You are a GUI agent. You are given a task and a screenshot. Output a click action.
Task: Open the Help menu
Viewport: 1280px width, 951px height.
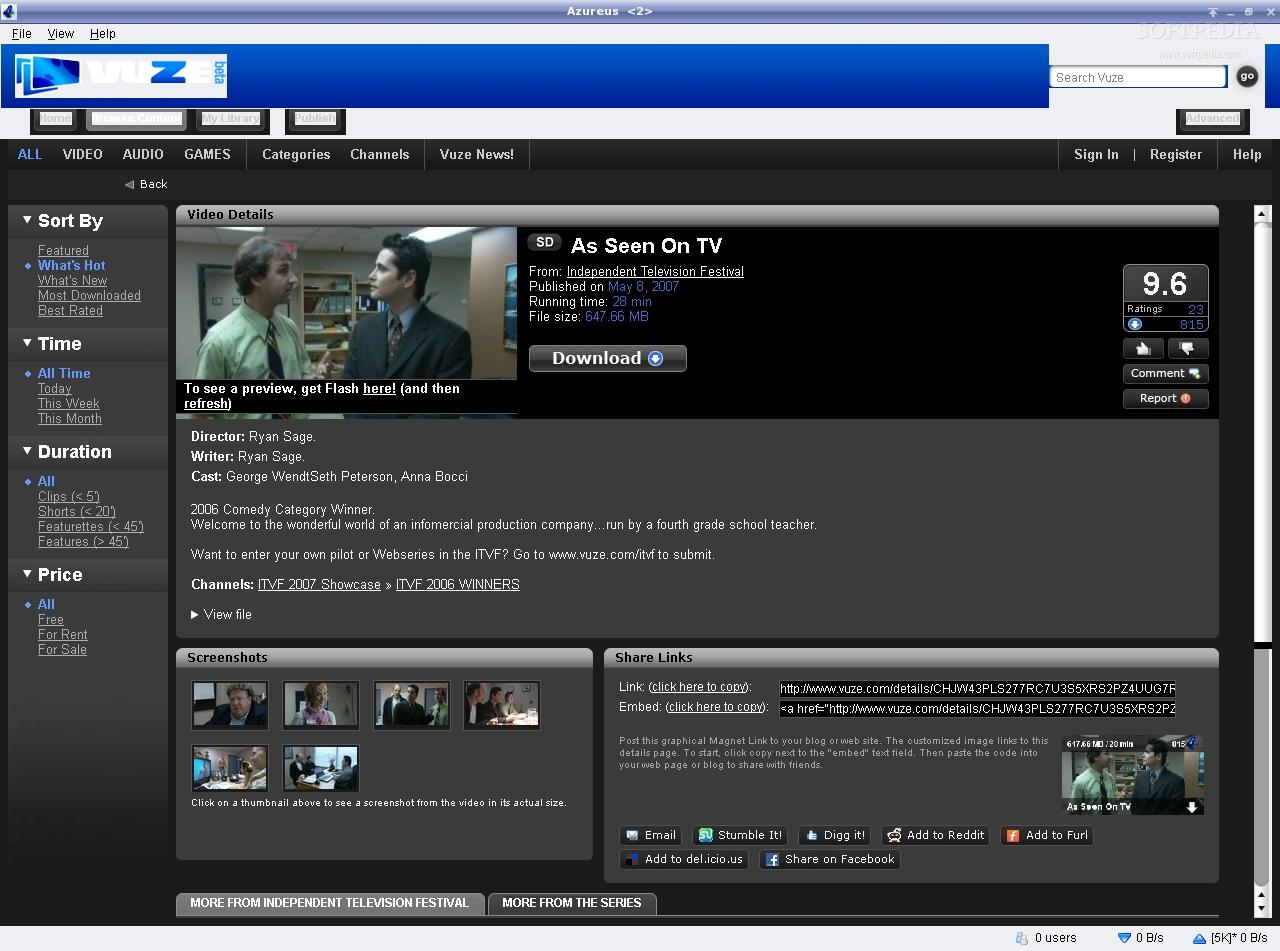(102, 33)
